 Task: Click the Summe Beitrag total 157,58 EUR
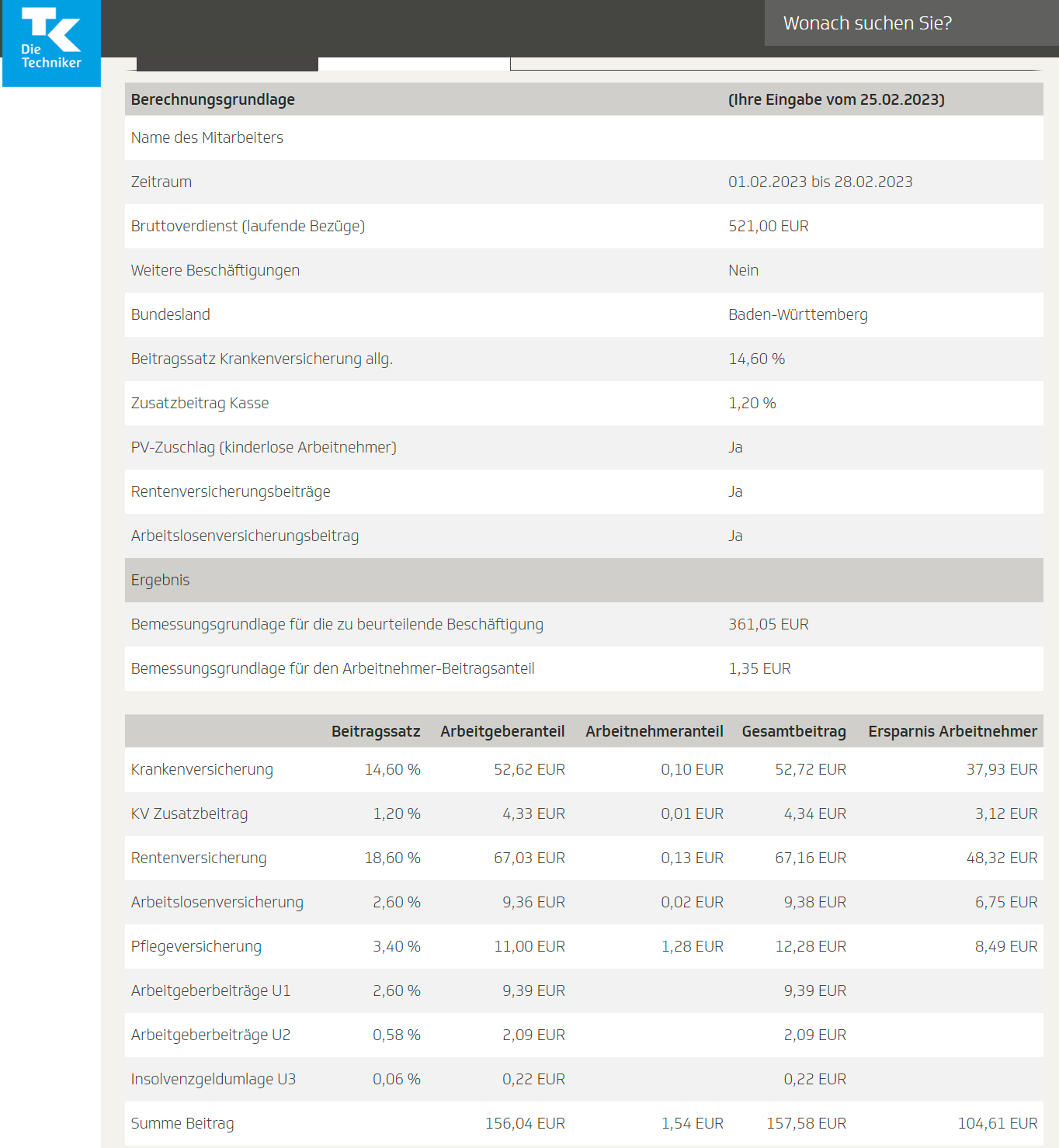(807, 1123)
